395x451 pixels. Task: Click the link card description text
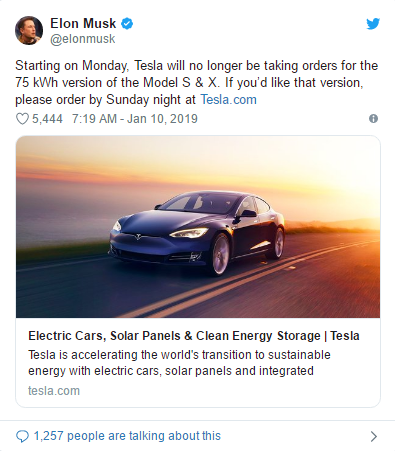pyautogui.click(x=179, y=363)
